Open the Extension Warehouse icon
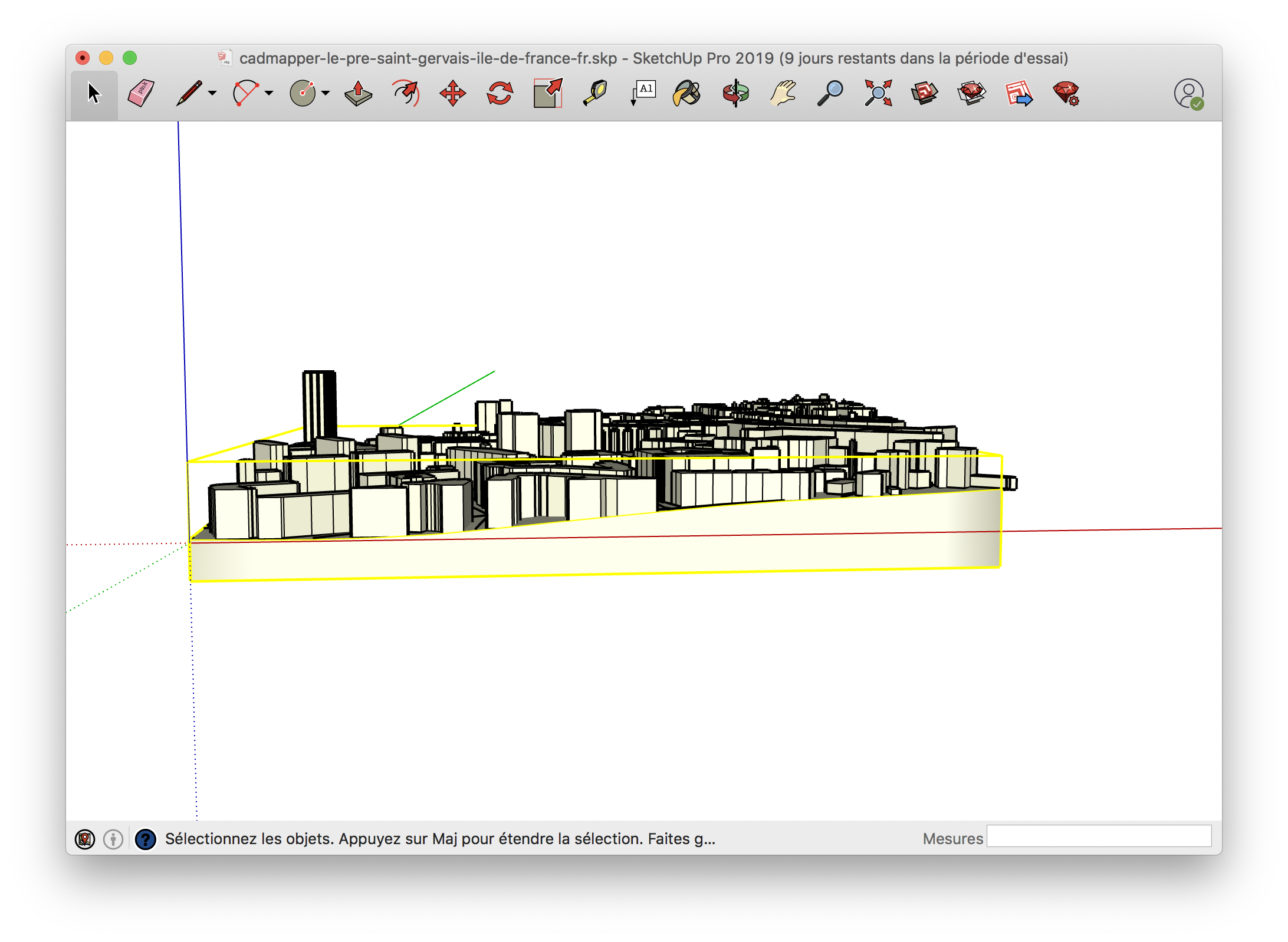Screen dimensions: 1288x942 tap(971, 94)
